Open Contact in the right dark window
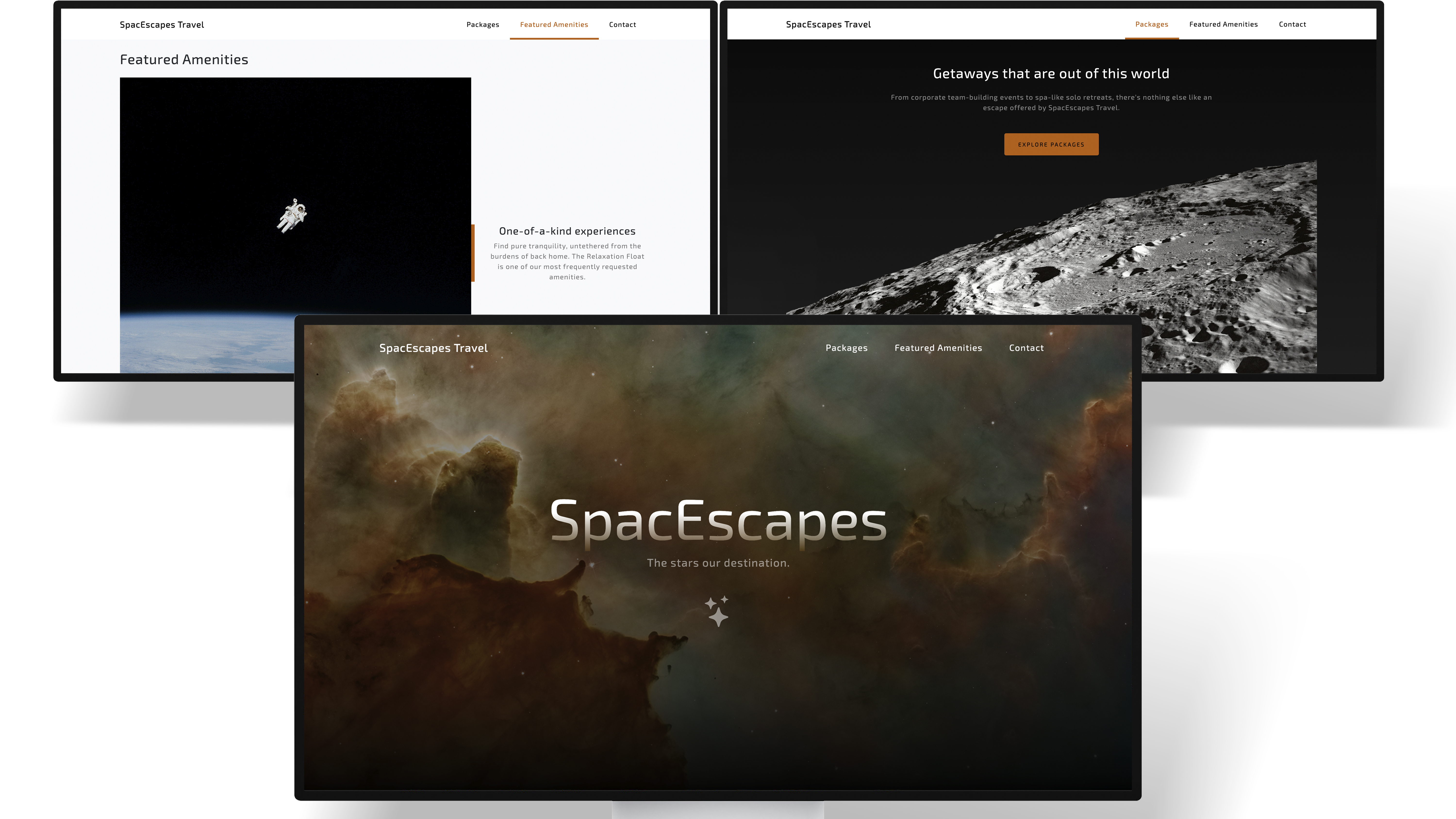The height and width of the screenshot is (819, 1456). click(1292, 24)
